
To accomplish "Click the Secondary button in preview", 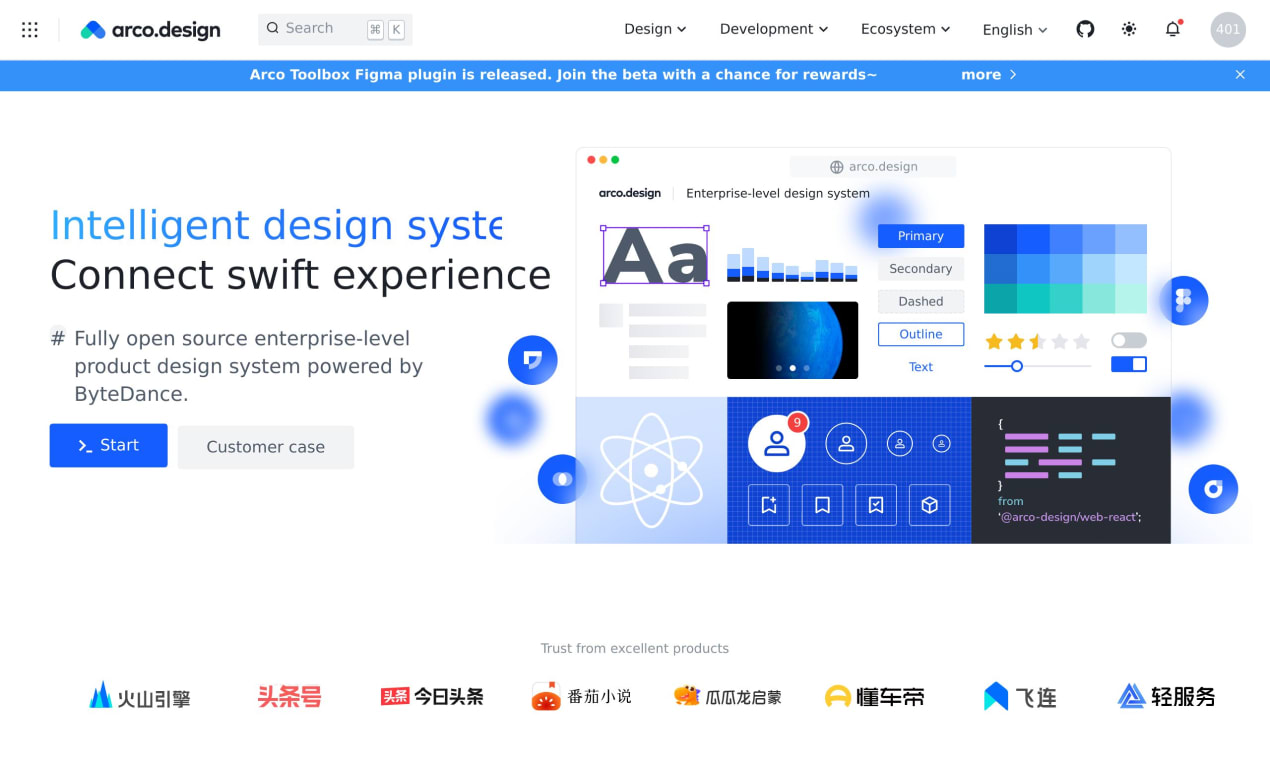I will pyautogui.click(x=921, y=269).
